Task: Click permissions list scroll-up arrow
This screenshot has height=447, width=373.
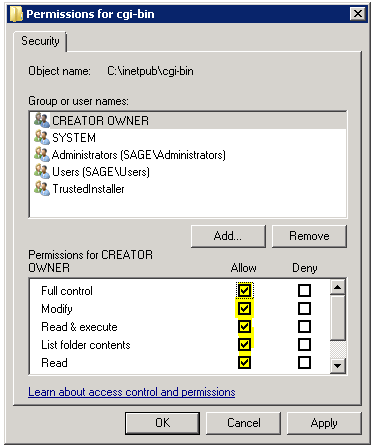Action: (x=338, y=287)
